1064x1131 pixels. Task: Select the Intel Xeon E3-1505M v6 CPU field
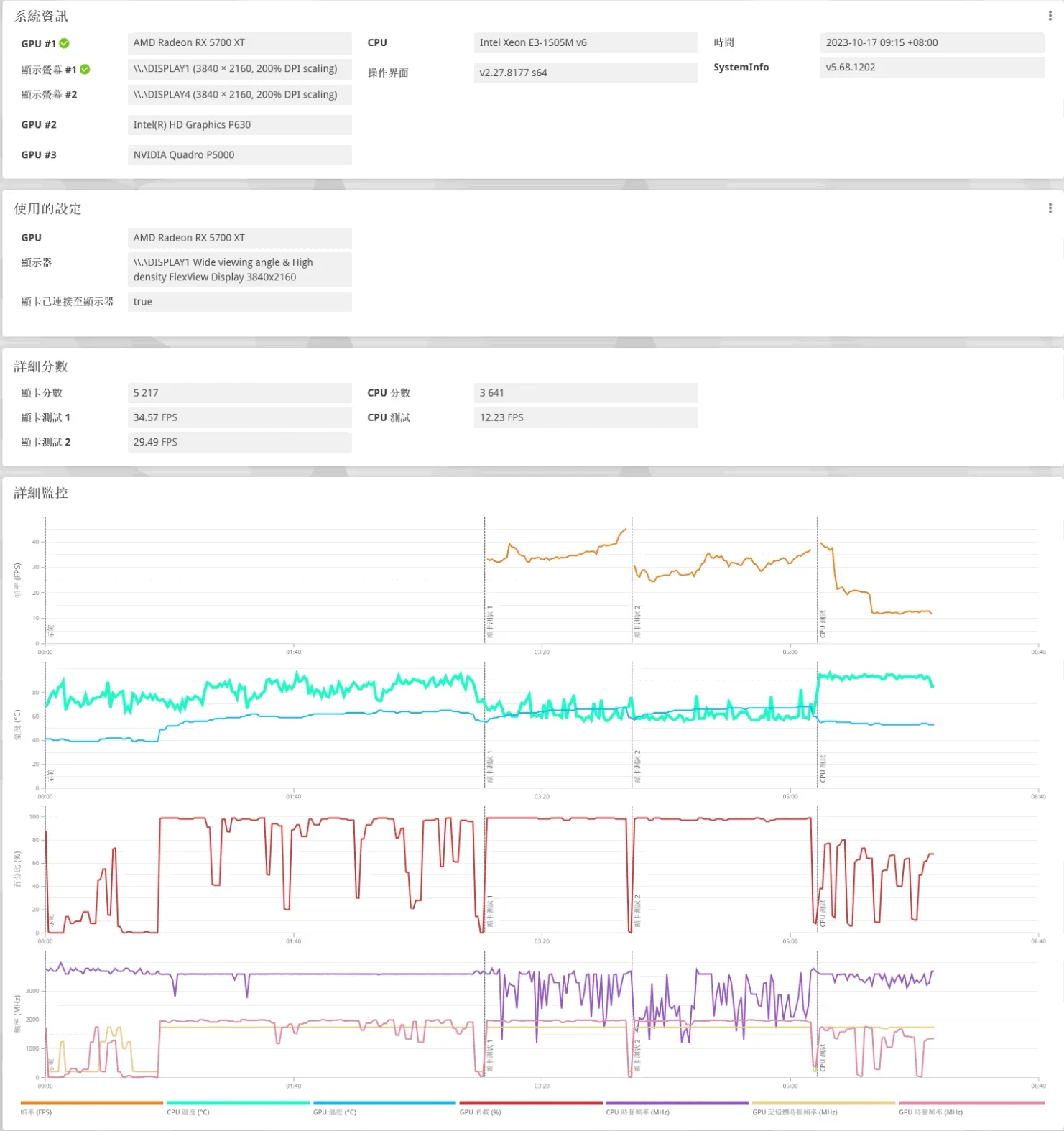pyautogui.click(x=586, y=43)
